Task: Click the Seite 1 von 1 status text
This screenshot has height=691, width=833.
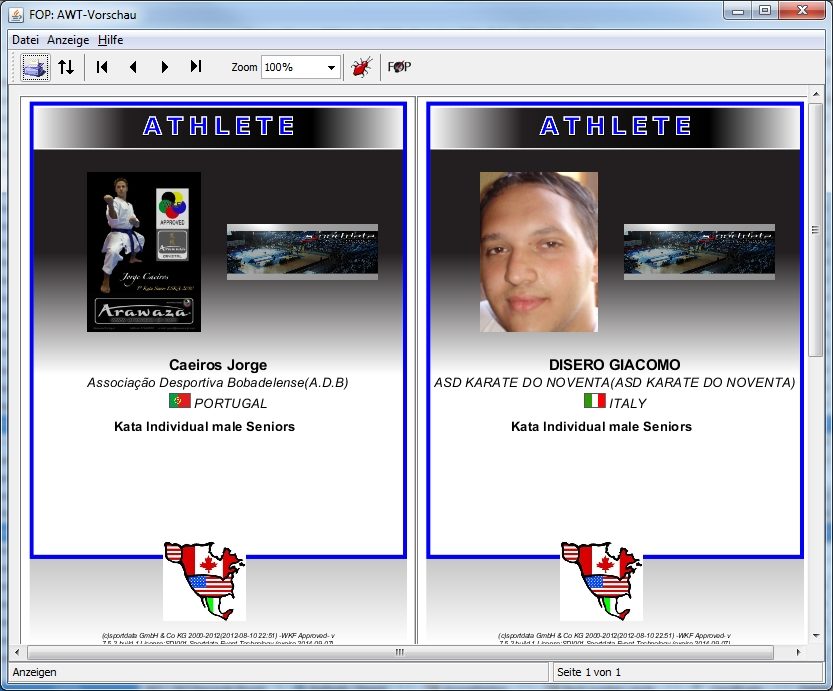Action: pyautogui.click(x=589, y=672)
